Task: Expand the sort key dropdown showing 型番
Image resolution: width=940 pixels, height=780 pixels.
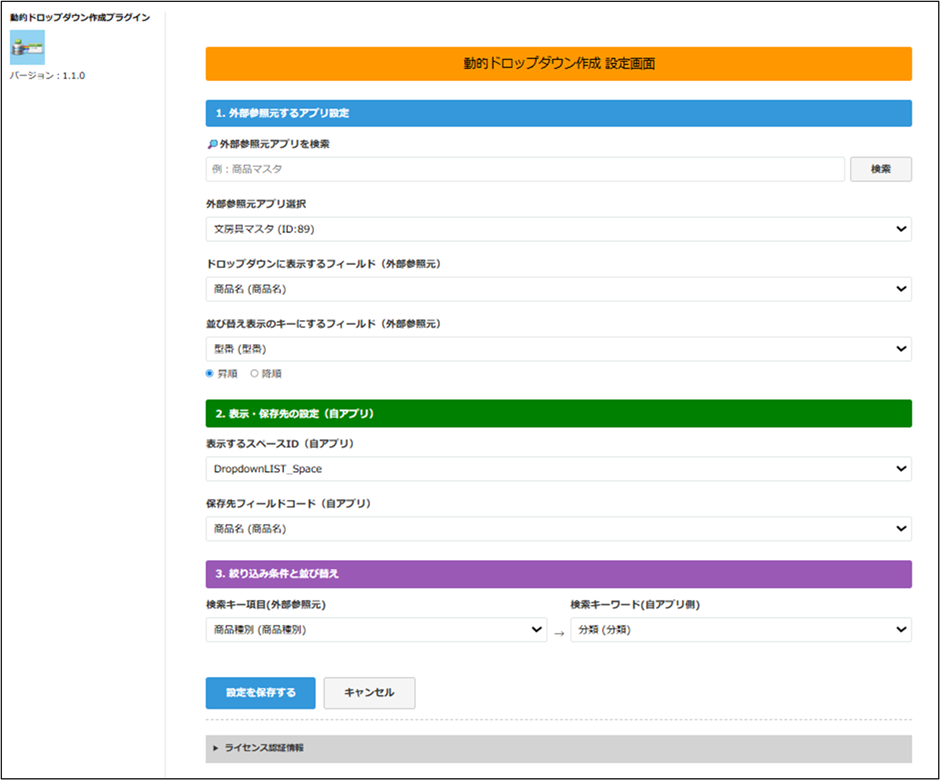Action: [558, 349]
